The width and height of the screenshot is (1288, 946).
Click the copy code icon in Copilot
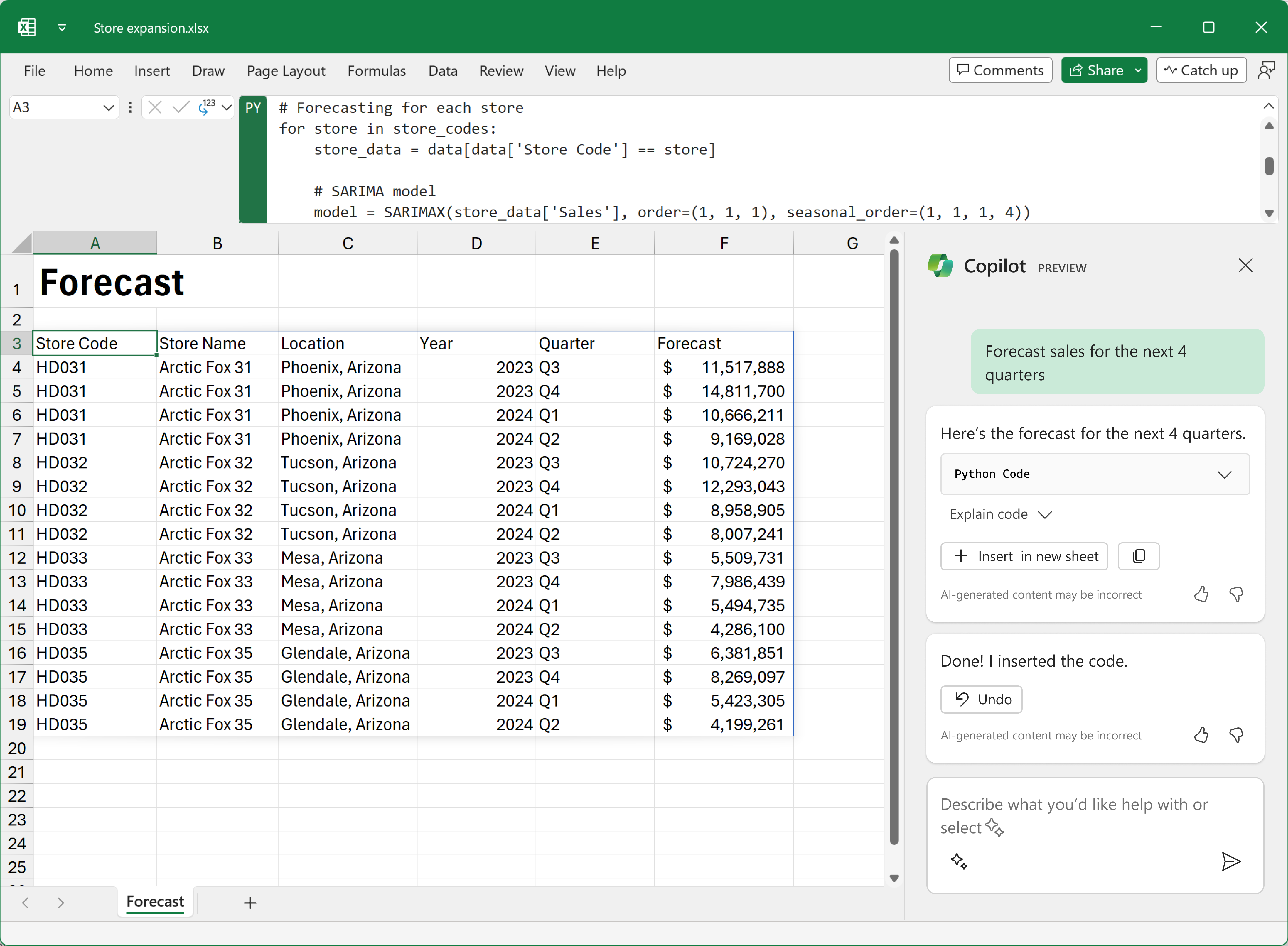pyautogui.click(x=1139, y=556)
